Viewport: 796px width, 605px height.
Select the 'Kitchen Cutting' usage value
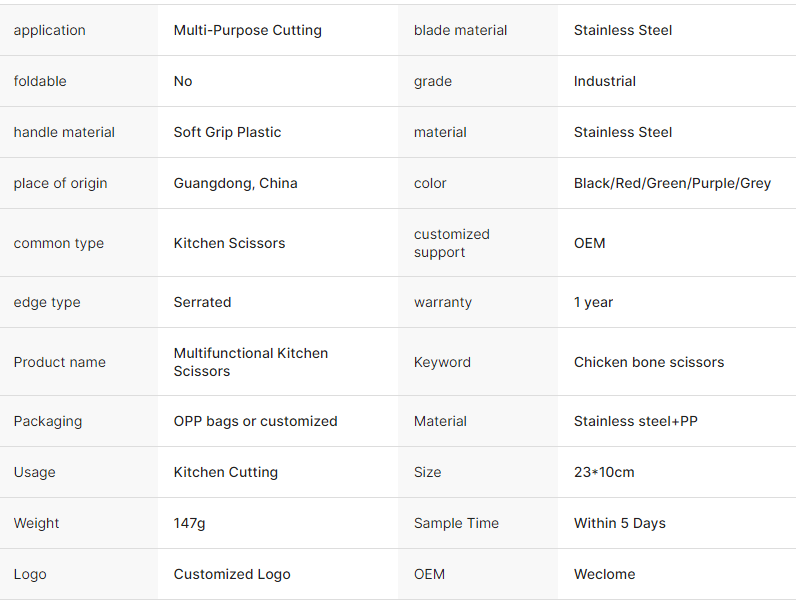click(225, 472)
